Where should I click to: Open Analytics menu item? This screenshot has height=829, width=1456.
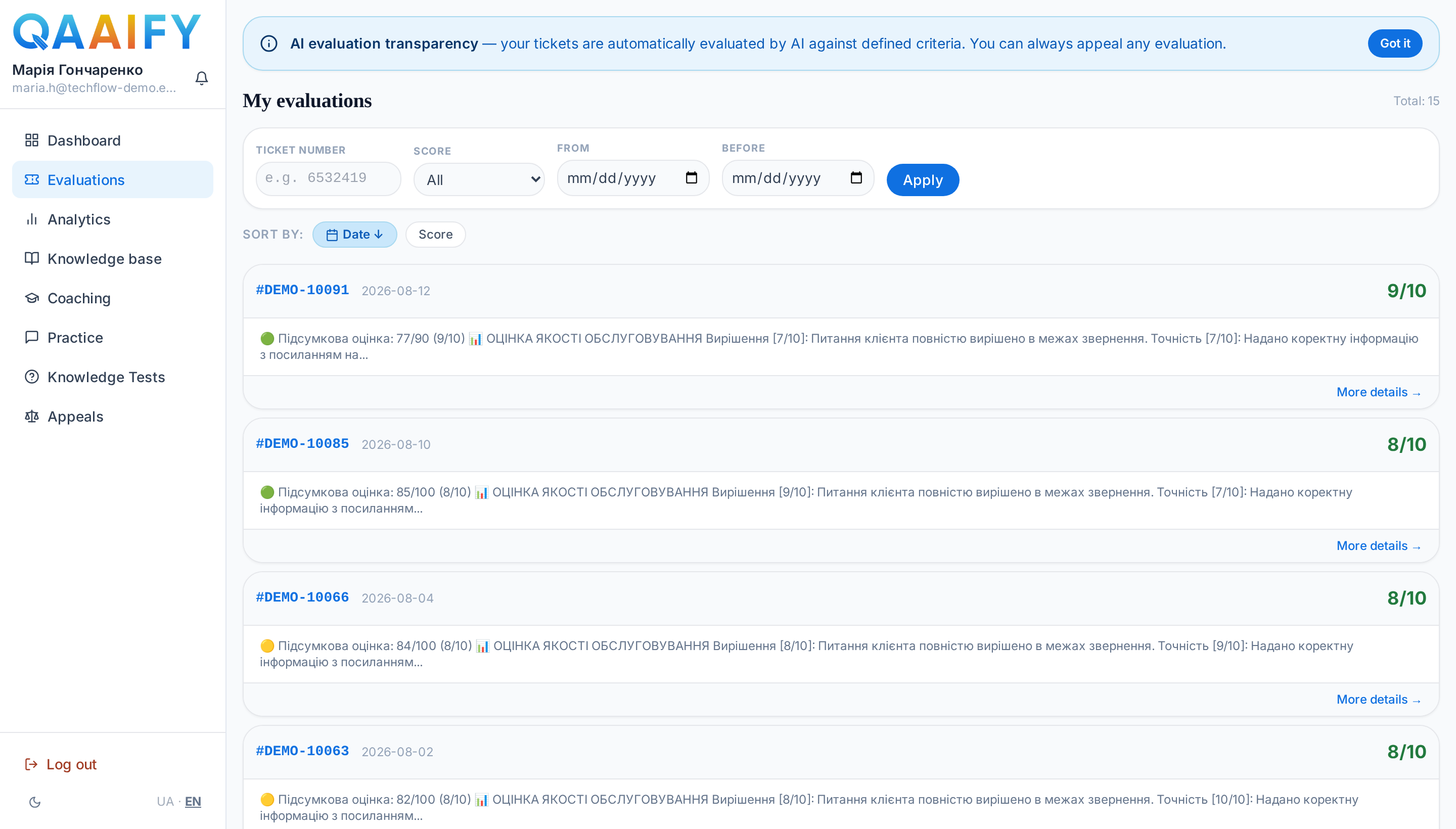(x=113, y=219)
